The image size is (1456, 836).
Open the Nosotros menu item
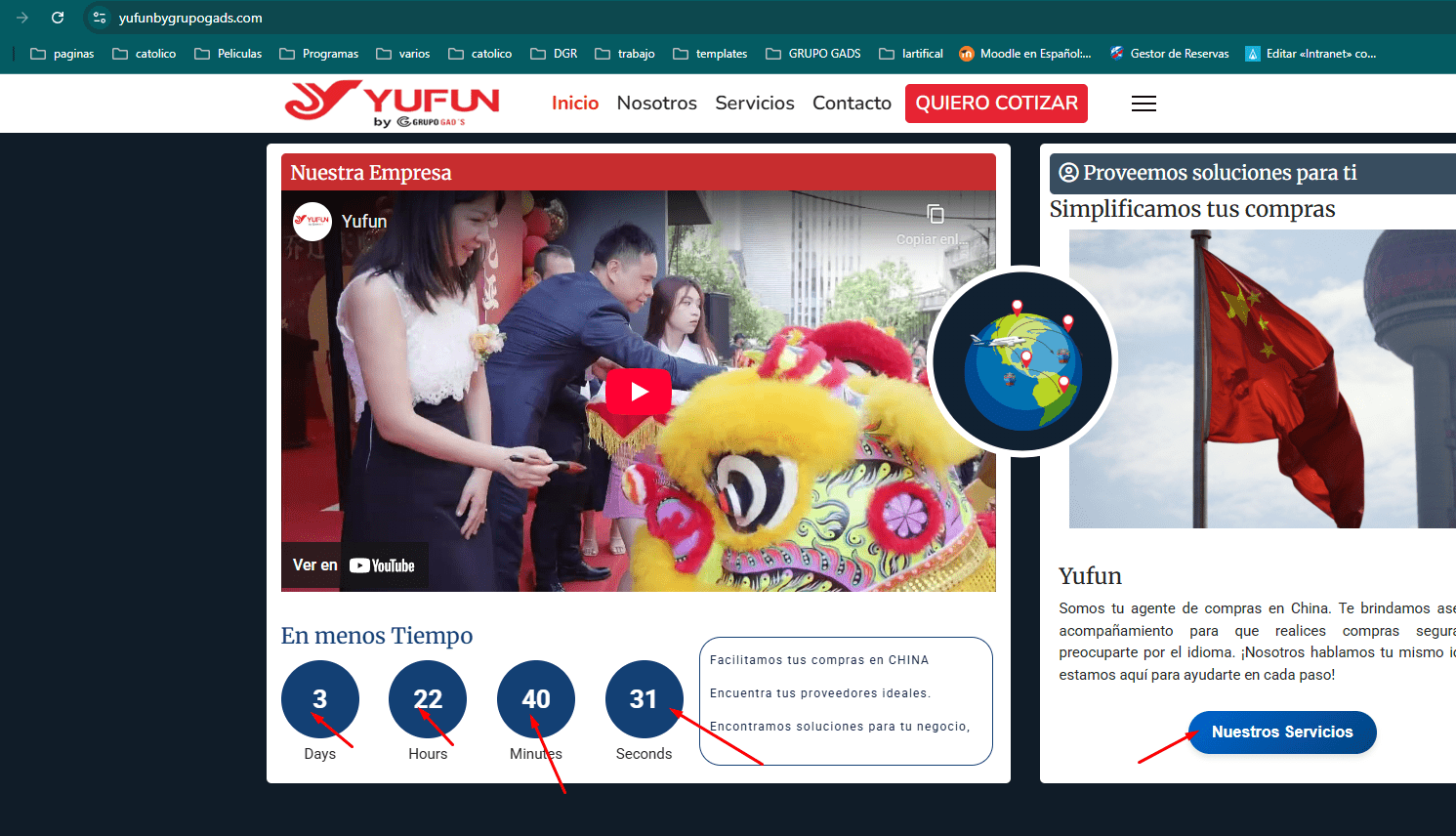[657, 103]
